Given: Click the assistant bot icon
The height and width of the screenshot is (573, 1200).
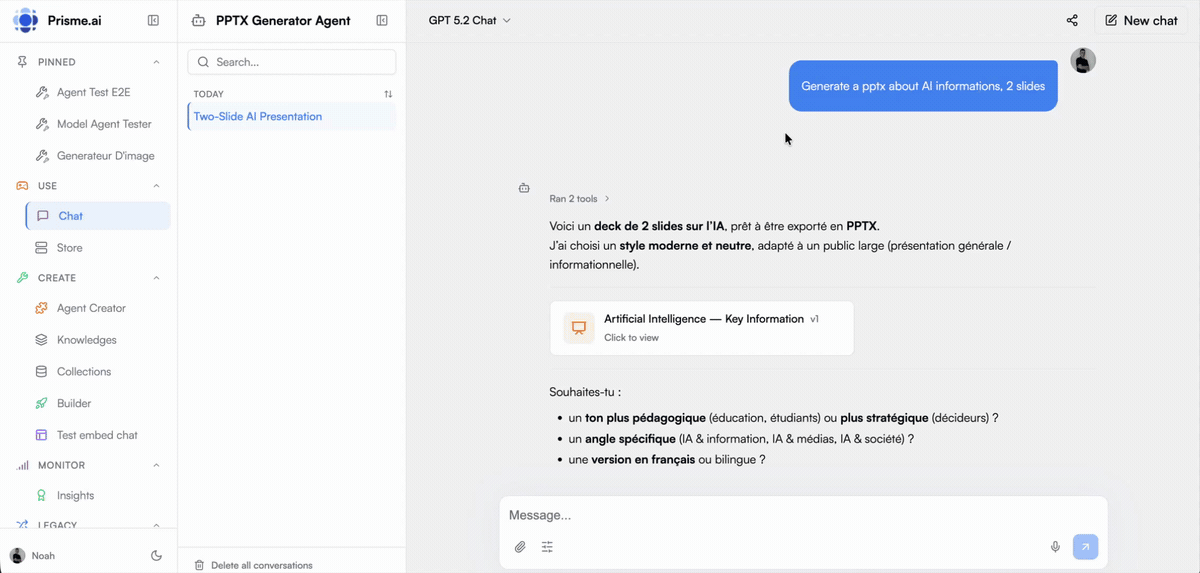Looking at the screenshot, I should click(x=524, y=188).
